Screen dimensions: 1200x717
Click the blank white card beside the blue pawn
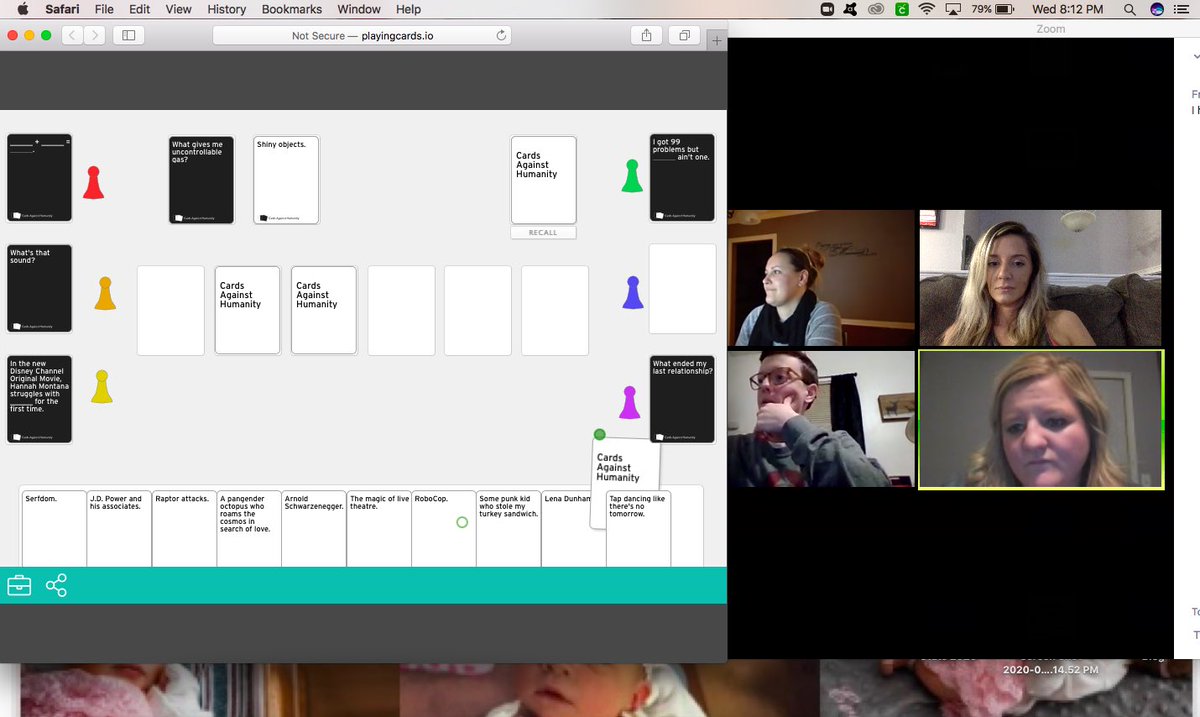[682, 288]
